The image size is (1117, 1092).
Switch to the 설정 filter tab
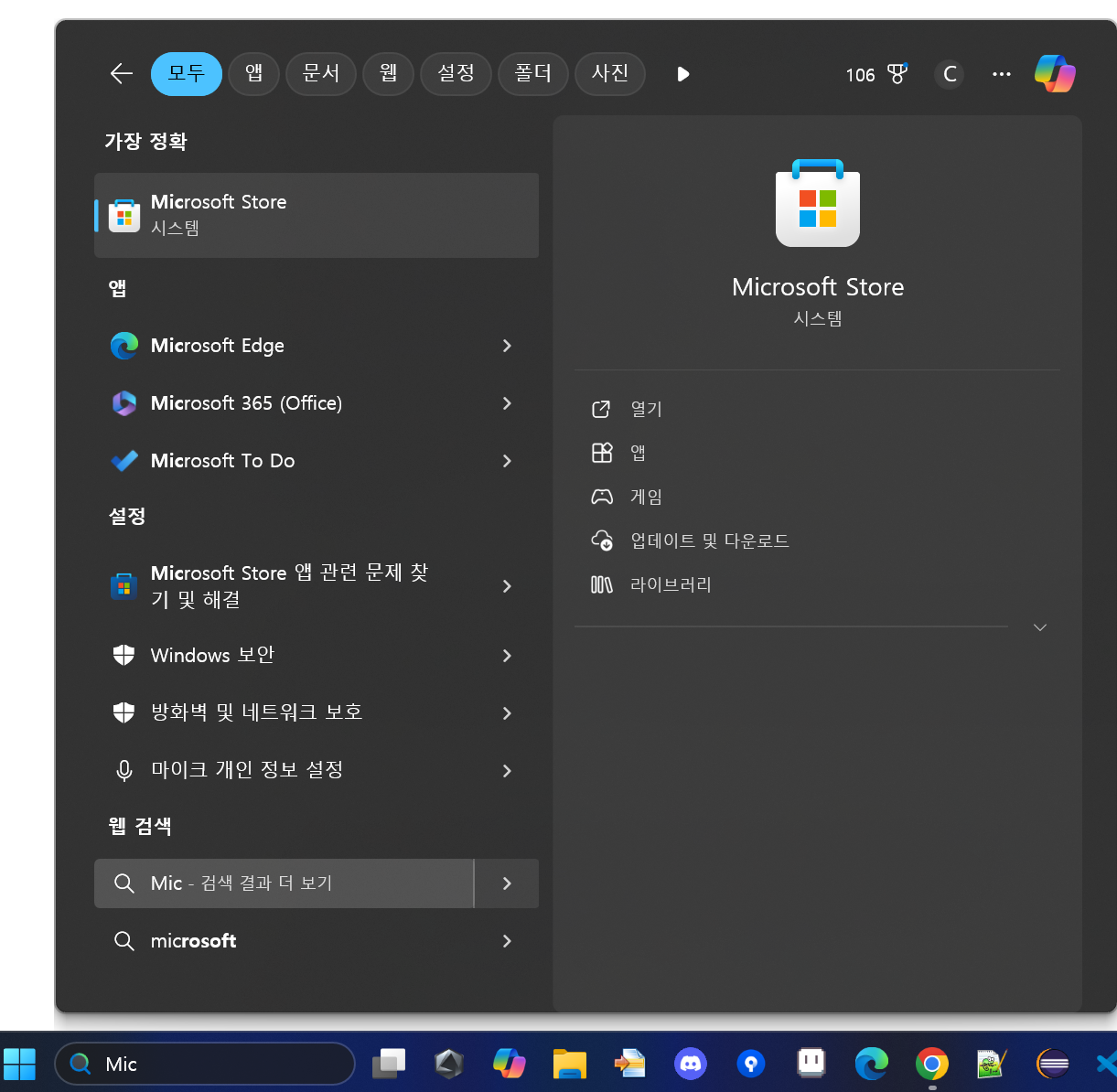(x=456, y=74)
